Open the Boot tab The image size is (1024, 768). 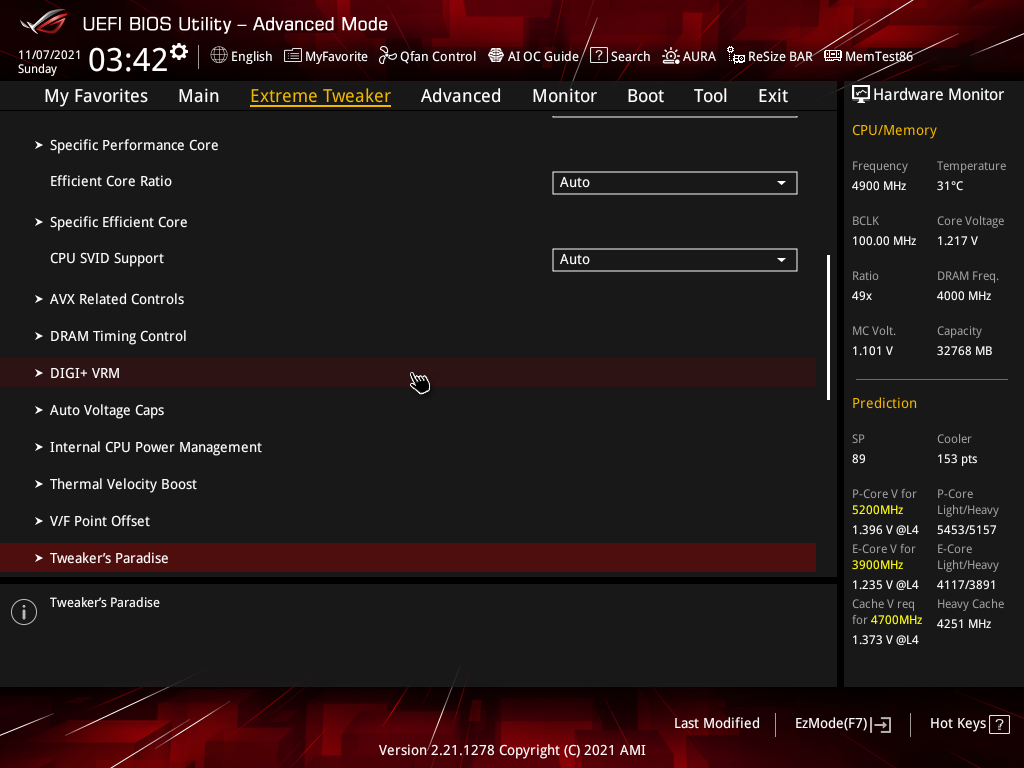[645, 96]
